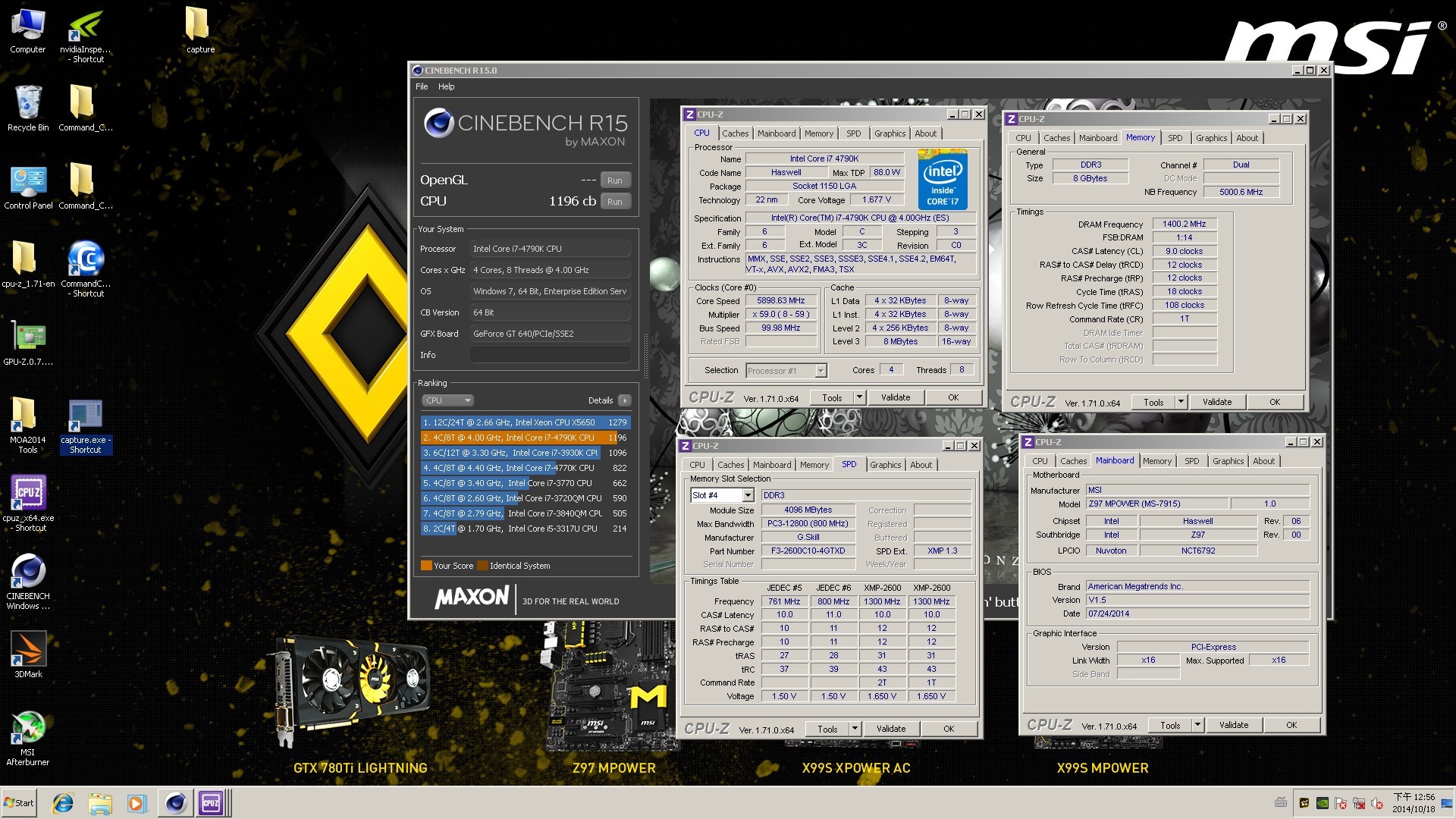Open nvidiaInspector shortcut on desktop

[x=86, y=36]
